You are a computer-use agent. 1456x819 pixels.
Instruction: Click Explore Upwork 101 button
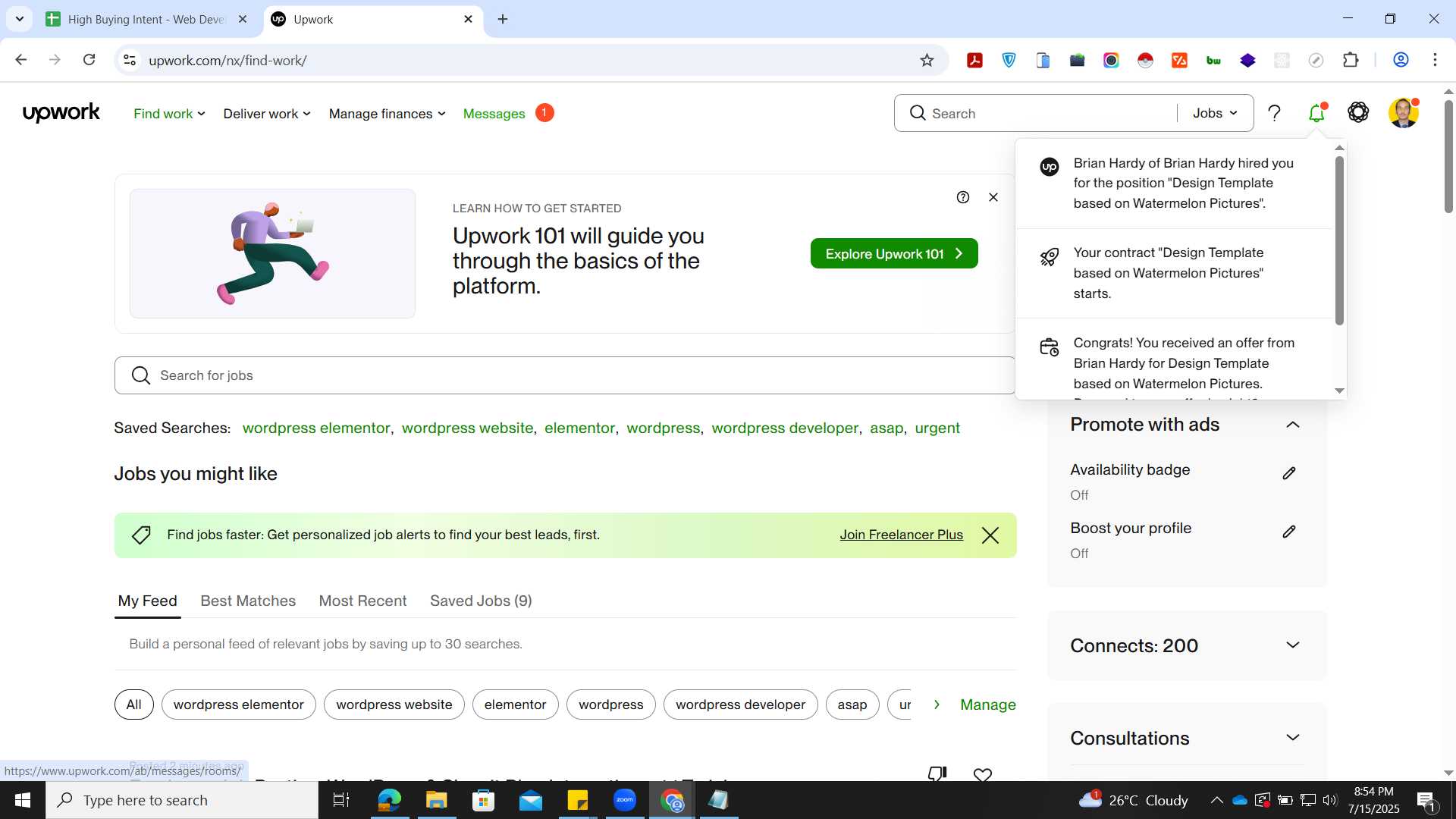pos(894,253)
